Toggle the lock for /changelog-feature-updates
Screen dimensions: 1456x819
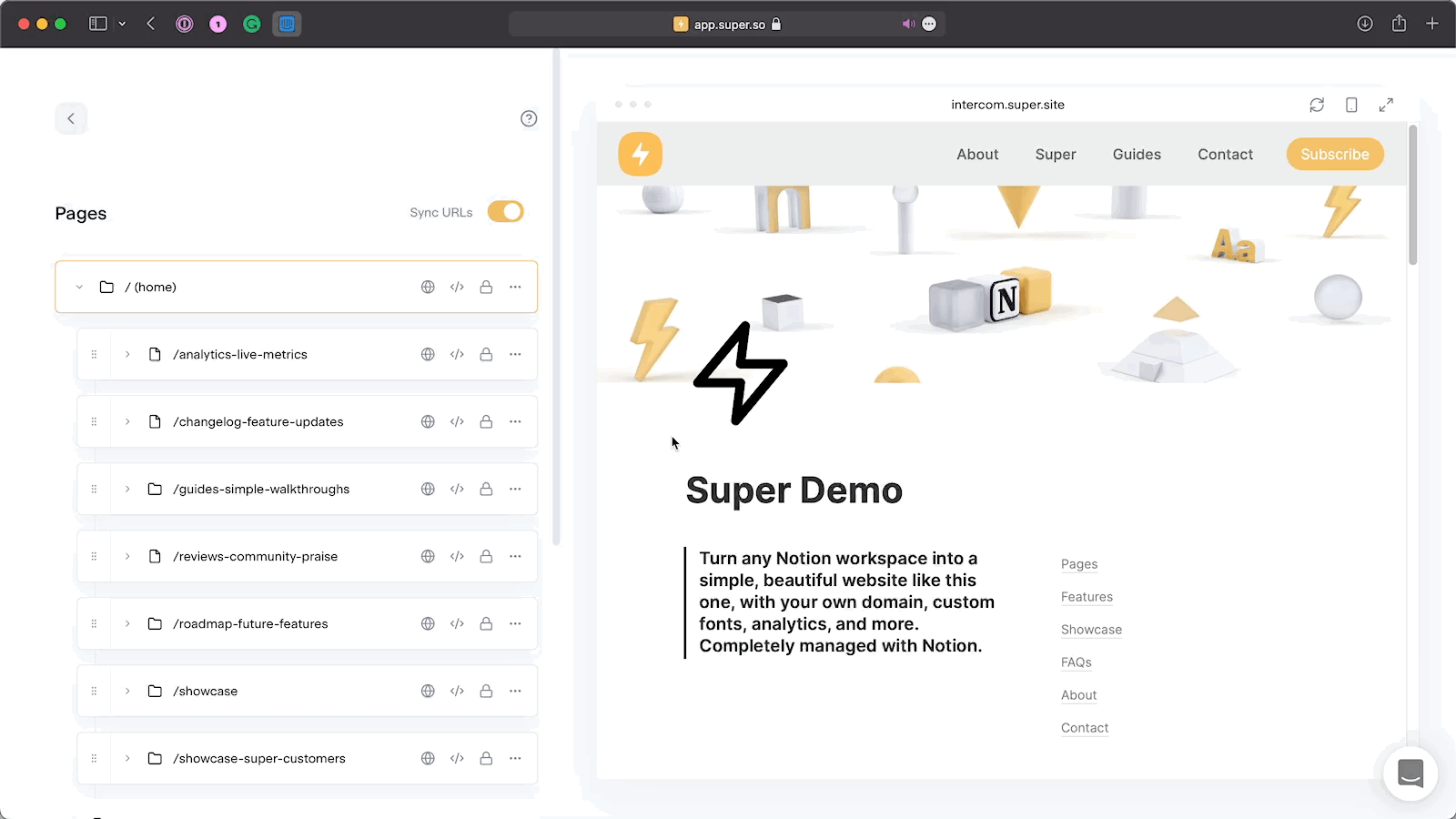(486, 421)
